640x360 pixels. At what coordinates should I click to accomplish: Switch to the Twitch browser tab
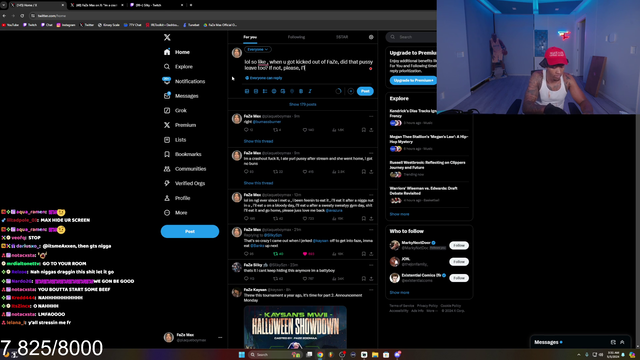click(155, 5)
